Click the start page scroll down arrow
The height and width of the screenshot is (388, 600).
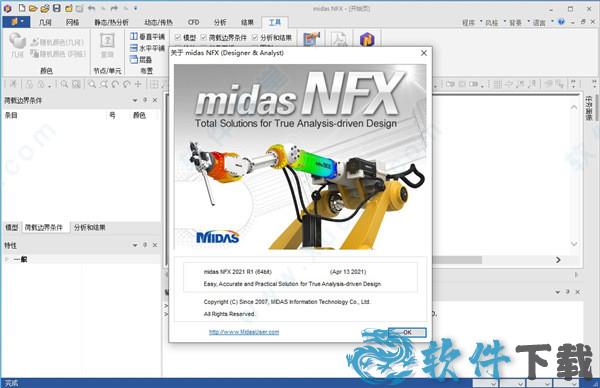574,244
